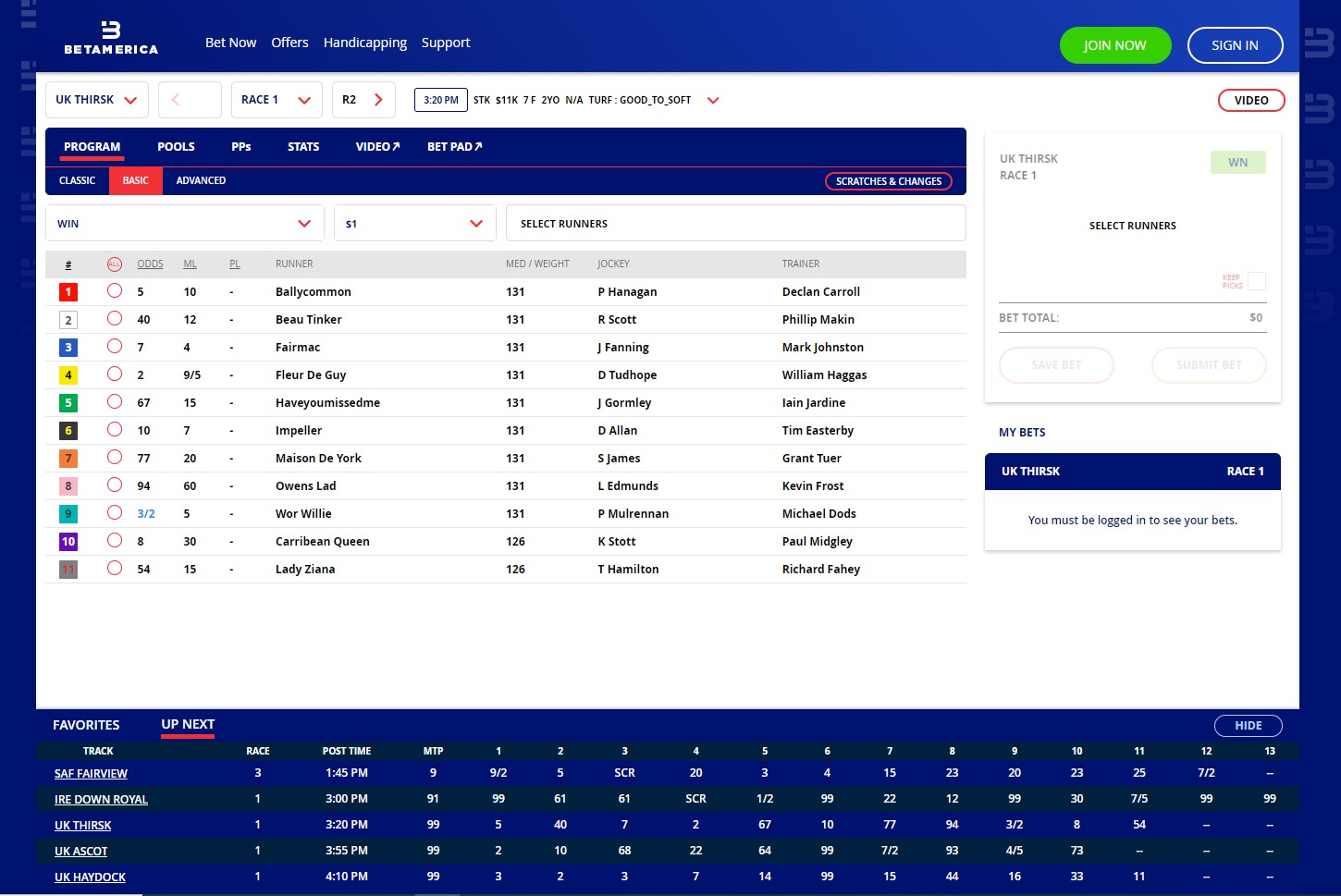Switch to PPs tab
The image size is (1341, 896).
[241, 147]
